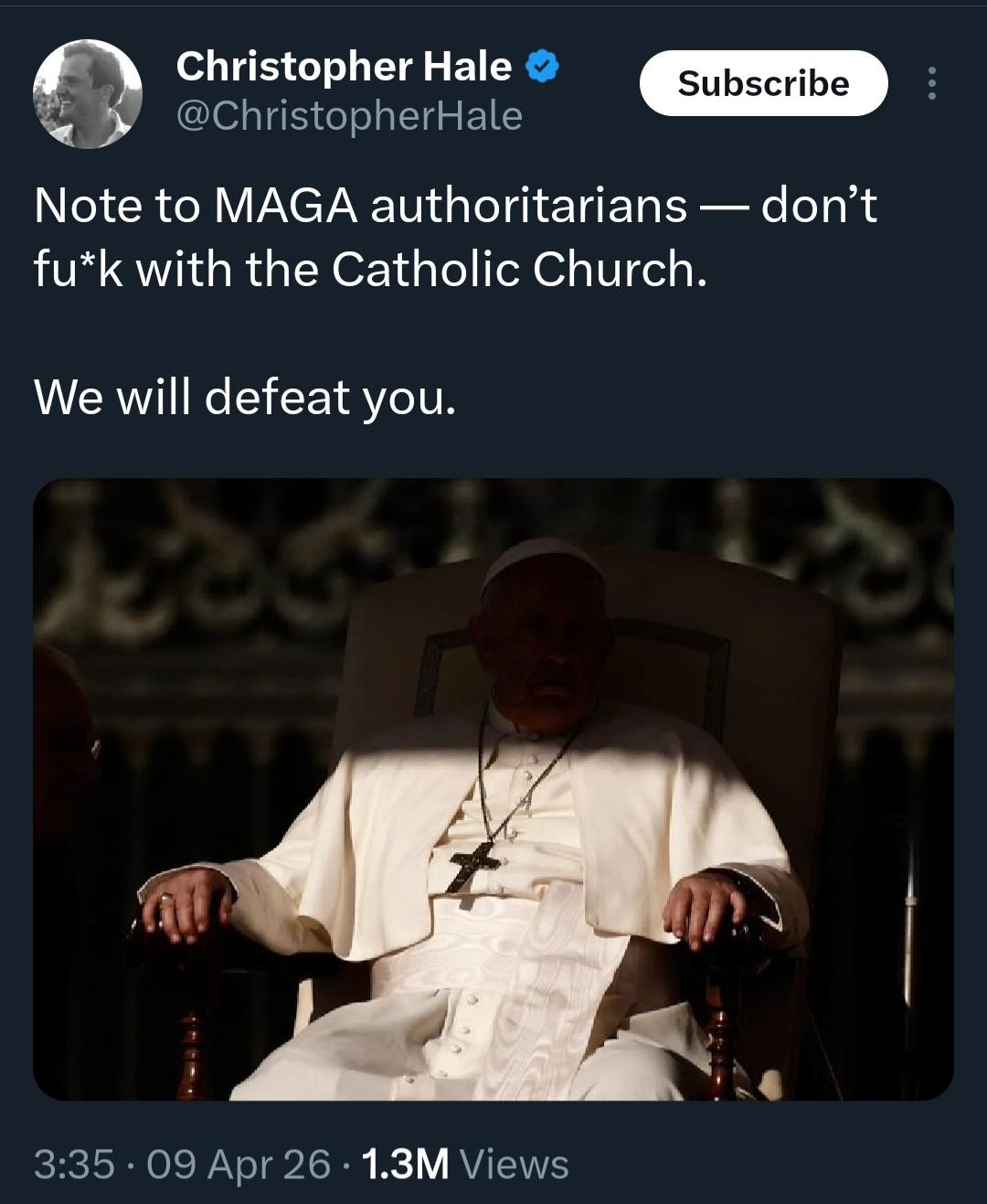Click the "Catholic Church" phrase in tweet
The height and width of the screenshot is (1204, 987).
pyautogui.click(x=518, y=269)
